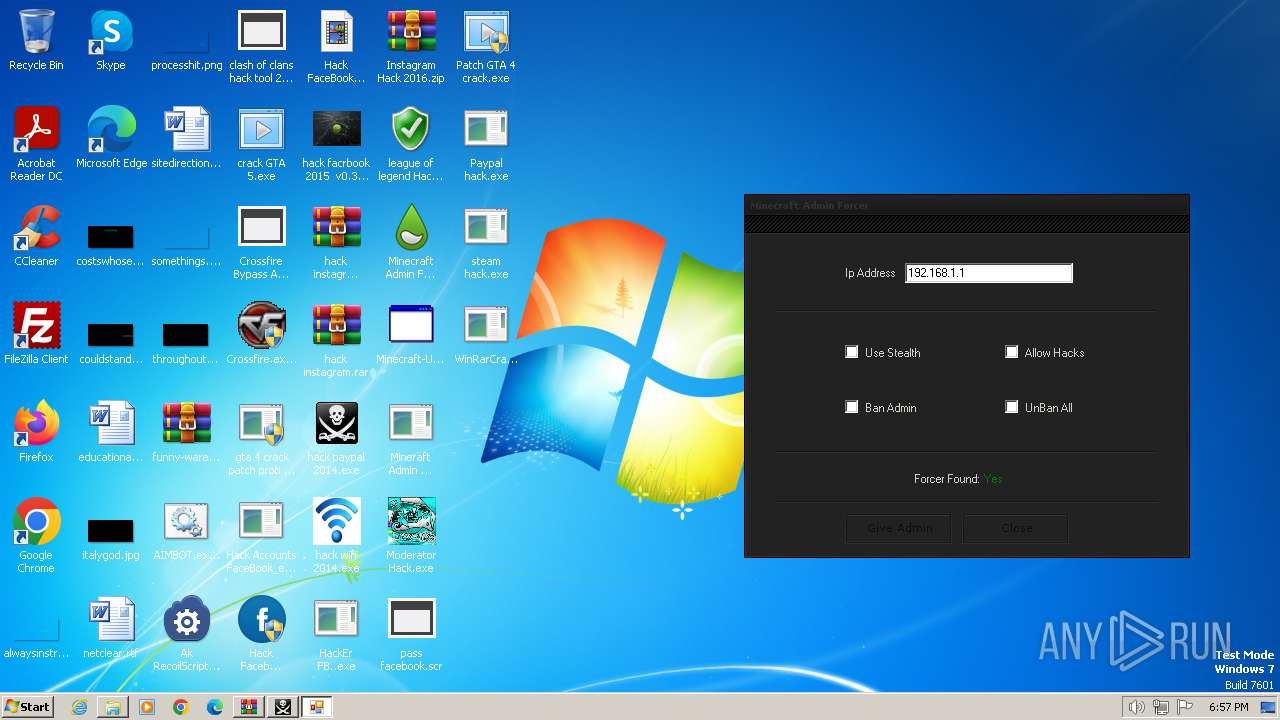Screen dimensions: 1280x720
Task: Launch Windows Media Player from taskbar
Action: coord(147,707)
